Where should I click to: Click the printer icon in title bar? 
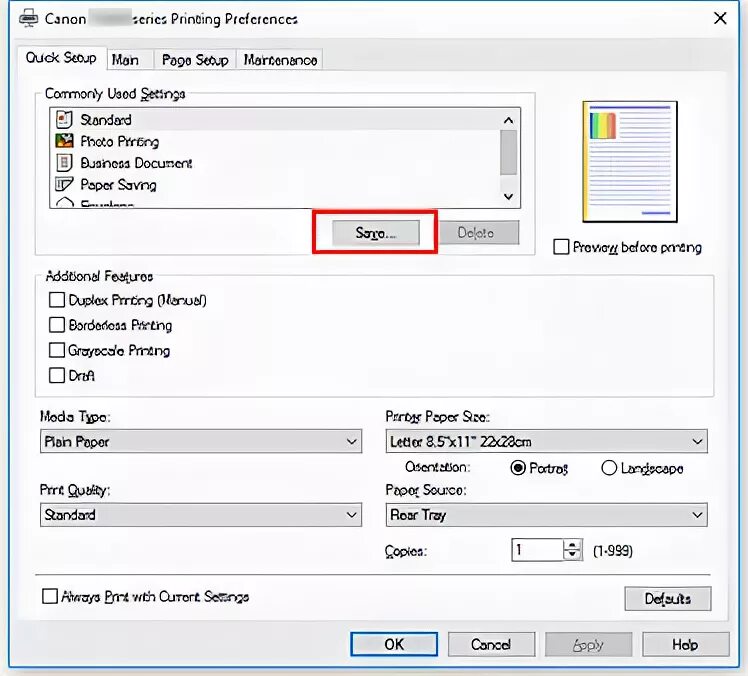[28, 19]
